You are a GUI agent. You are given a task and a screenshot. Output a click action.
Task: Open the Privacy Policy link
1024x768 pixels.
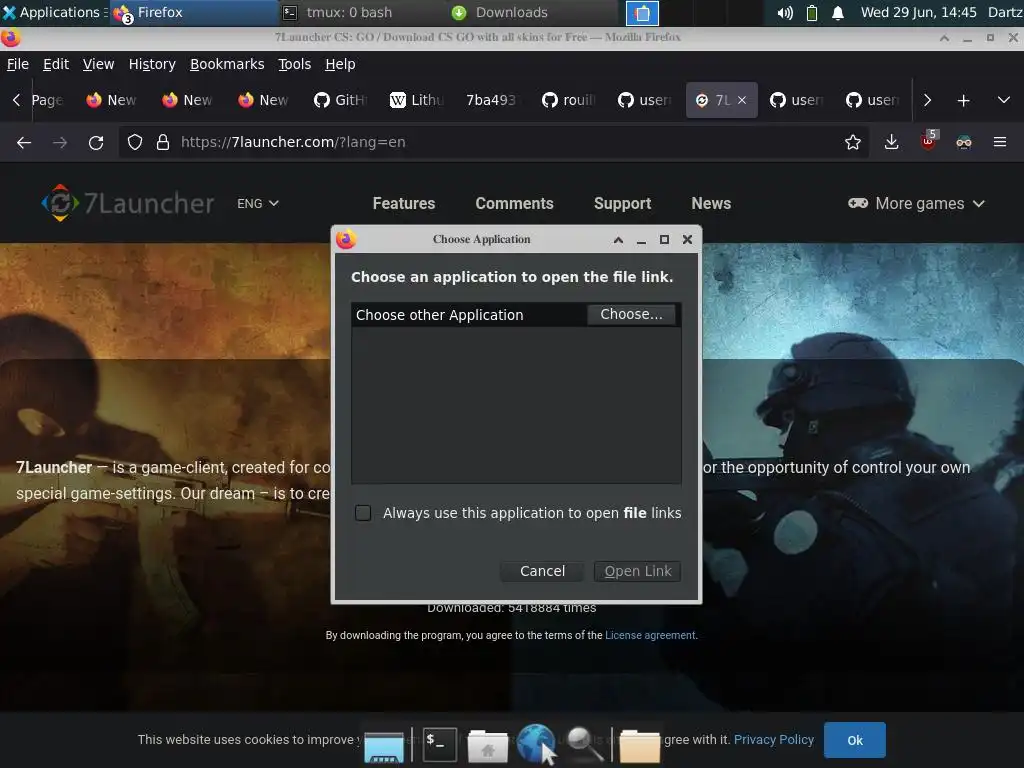[x=774, y=739]
